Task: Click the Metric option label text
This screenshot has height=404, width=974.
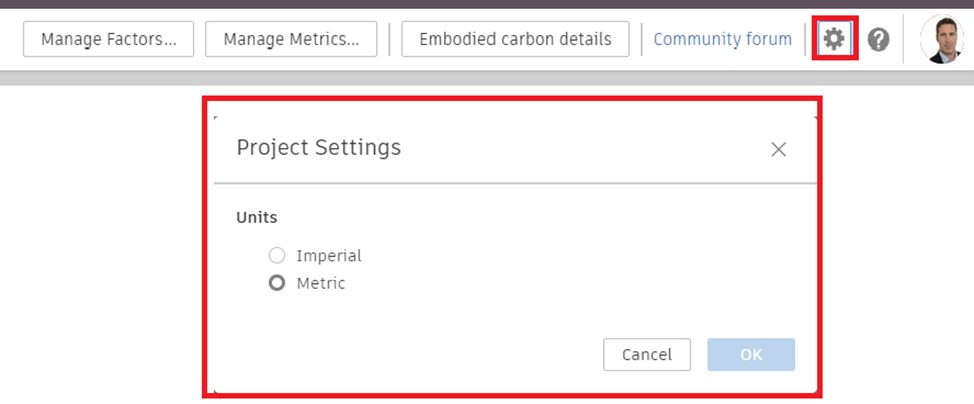Action: click(x=321, y=283)
